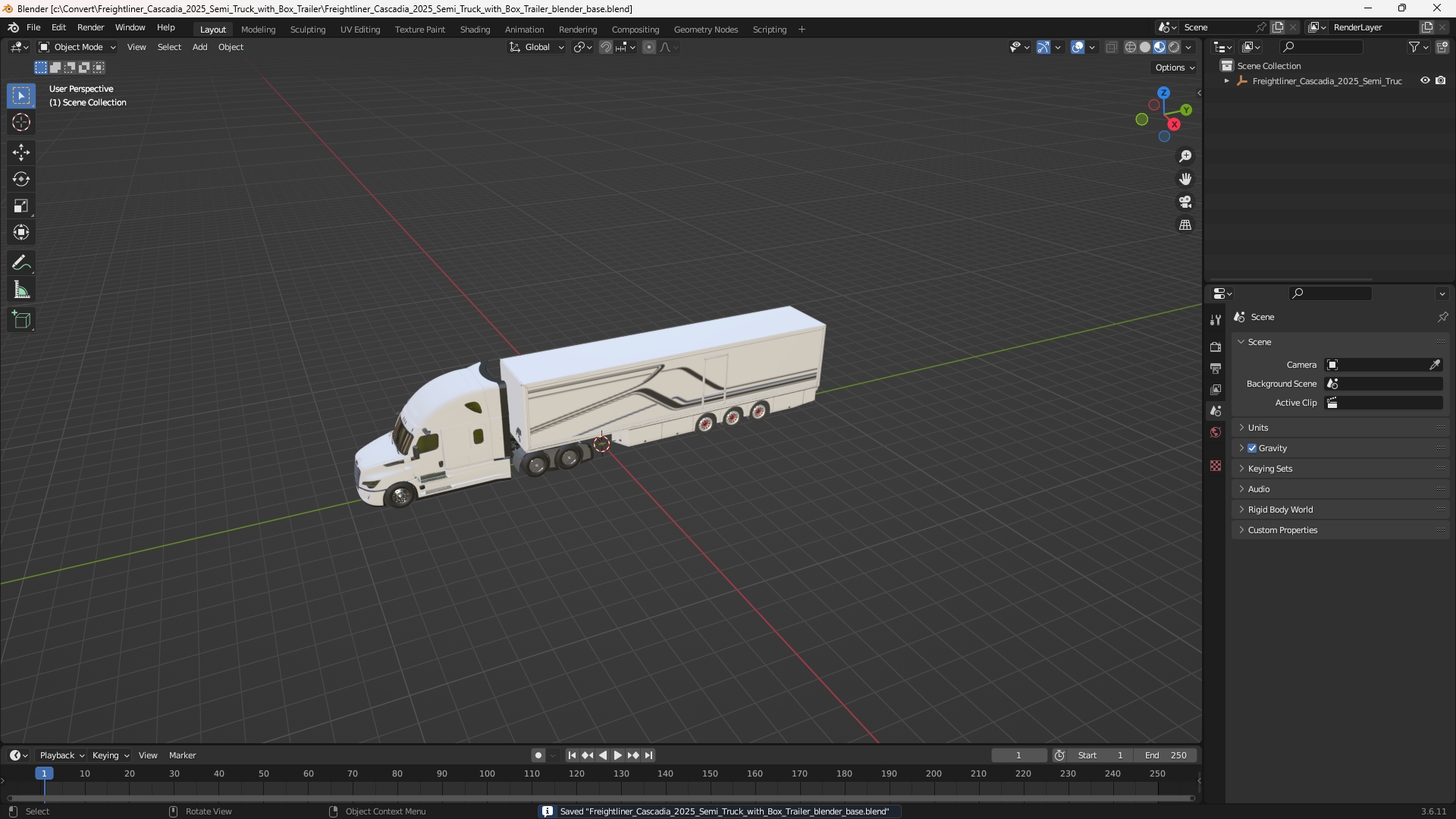Pin the Scene properties panel
Viewport: 1456px width, 819px height.
click(x=1442, y=317)
